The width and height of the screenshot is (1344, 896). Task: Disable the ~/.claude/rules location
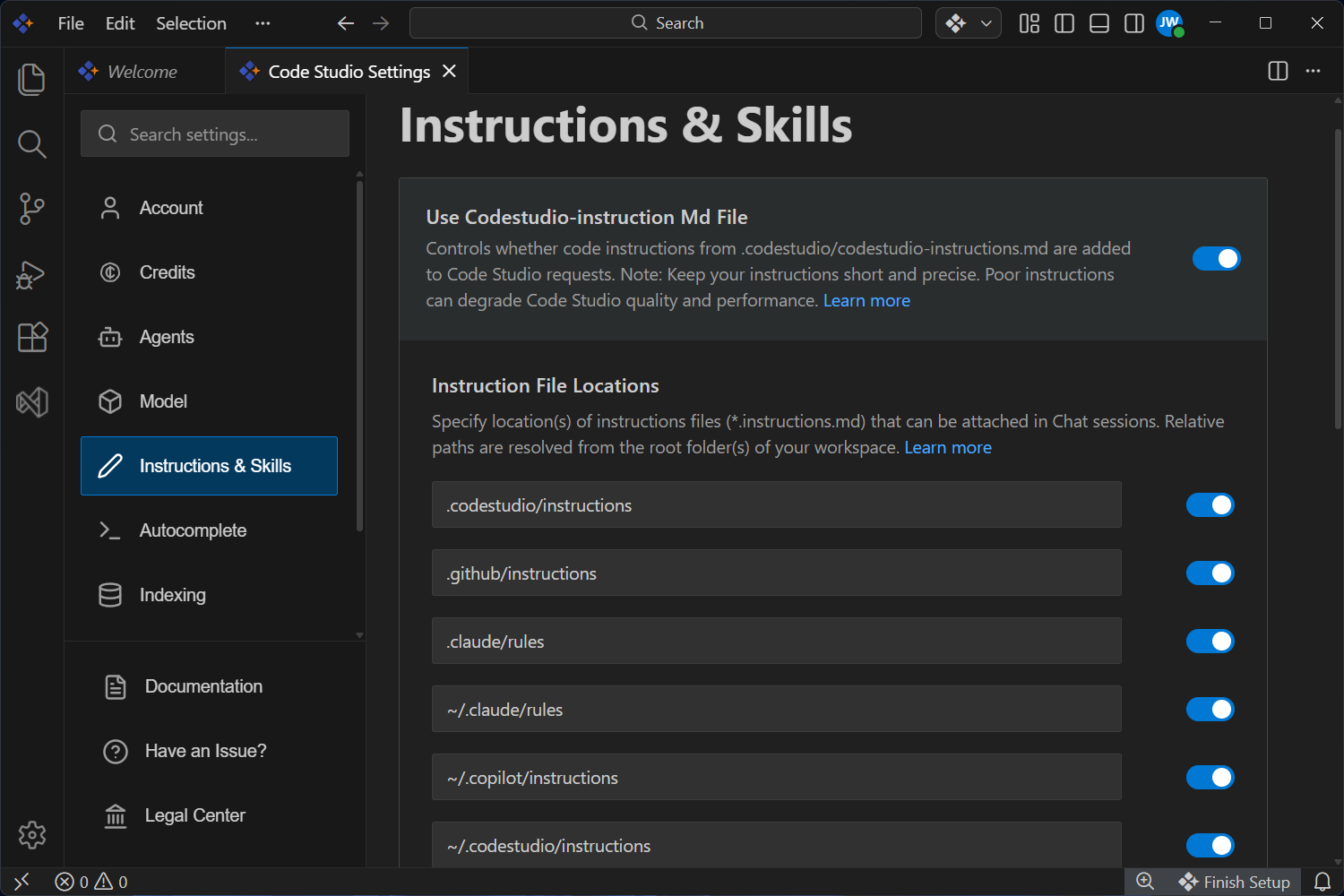[1210, 710]
